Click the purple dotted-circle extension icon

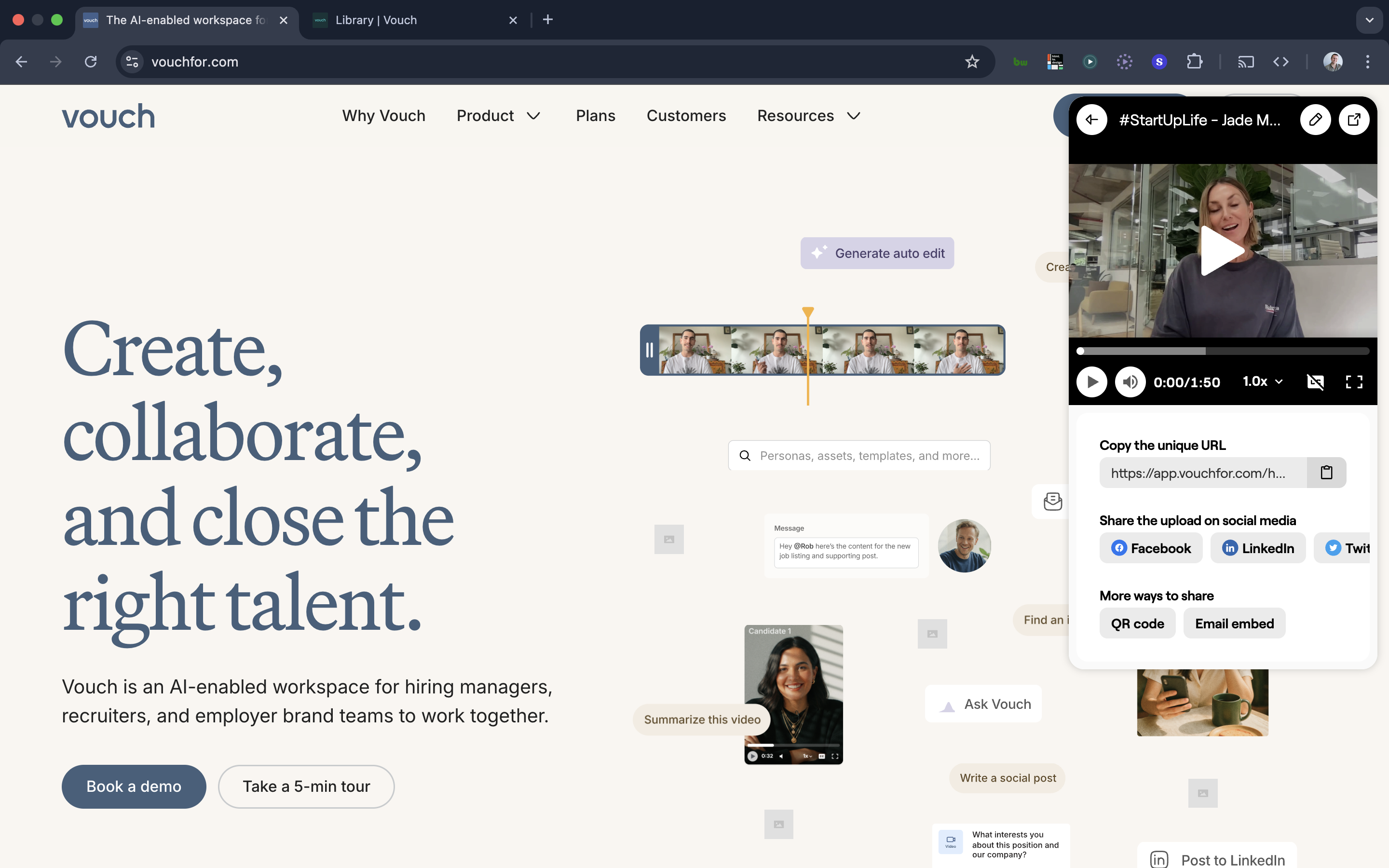point(1124,62)
